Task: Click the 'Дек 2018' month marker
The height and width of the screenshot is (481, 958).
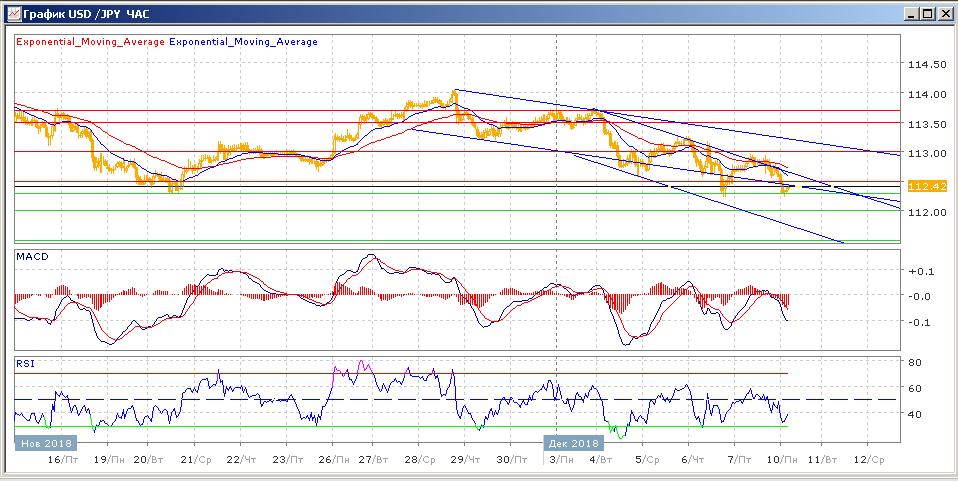Action: (x=574, y=442)
